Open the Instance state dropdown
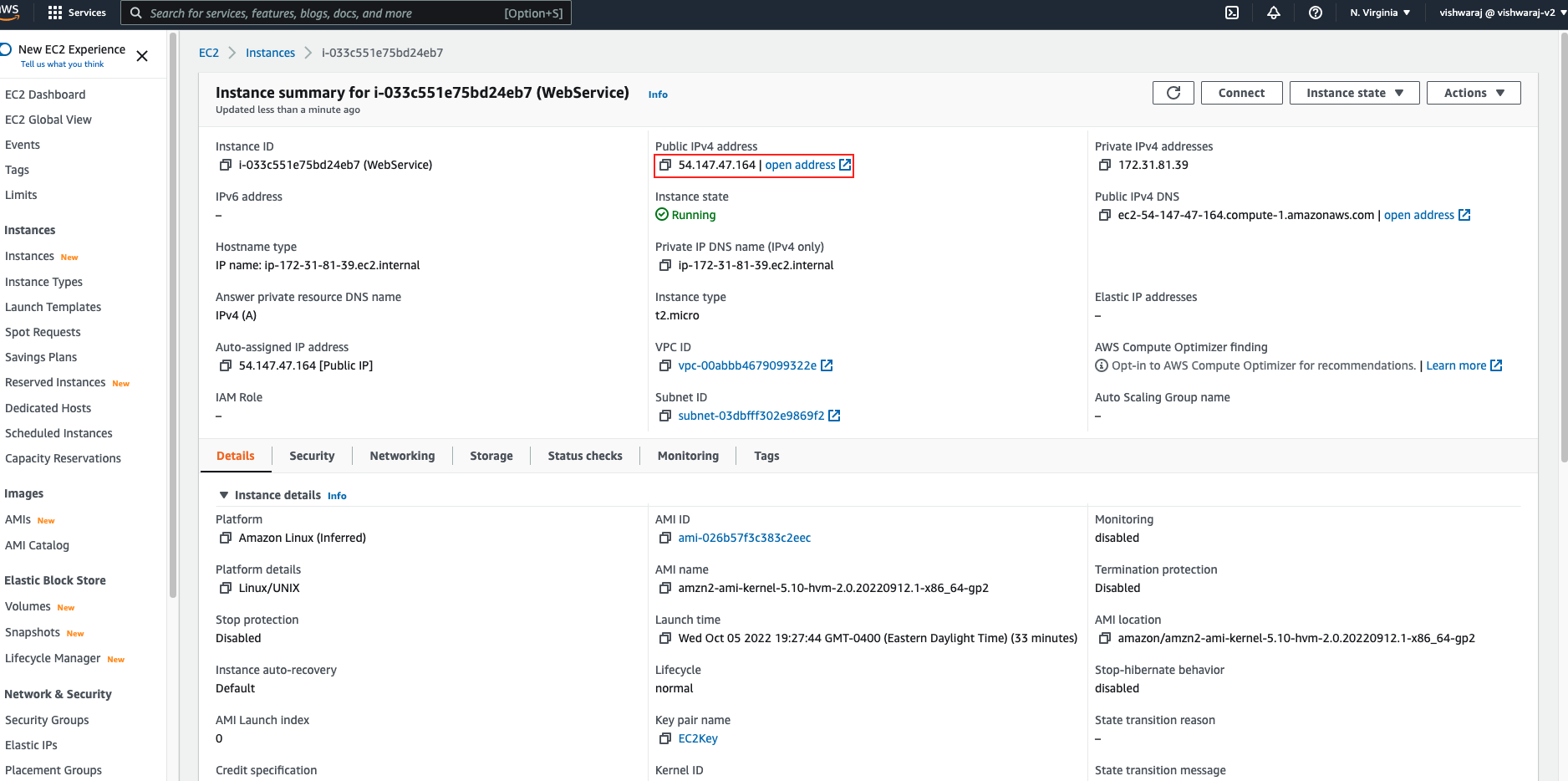The width and height of the screenshot is (1568, 781). coord(1353,93)
